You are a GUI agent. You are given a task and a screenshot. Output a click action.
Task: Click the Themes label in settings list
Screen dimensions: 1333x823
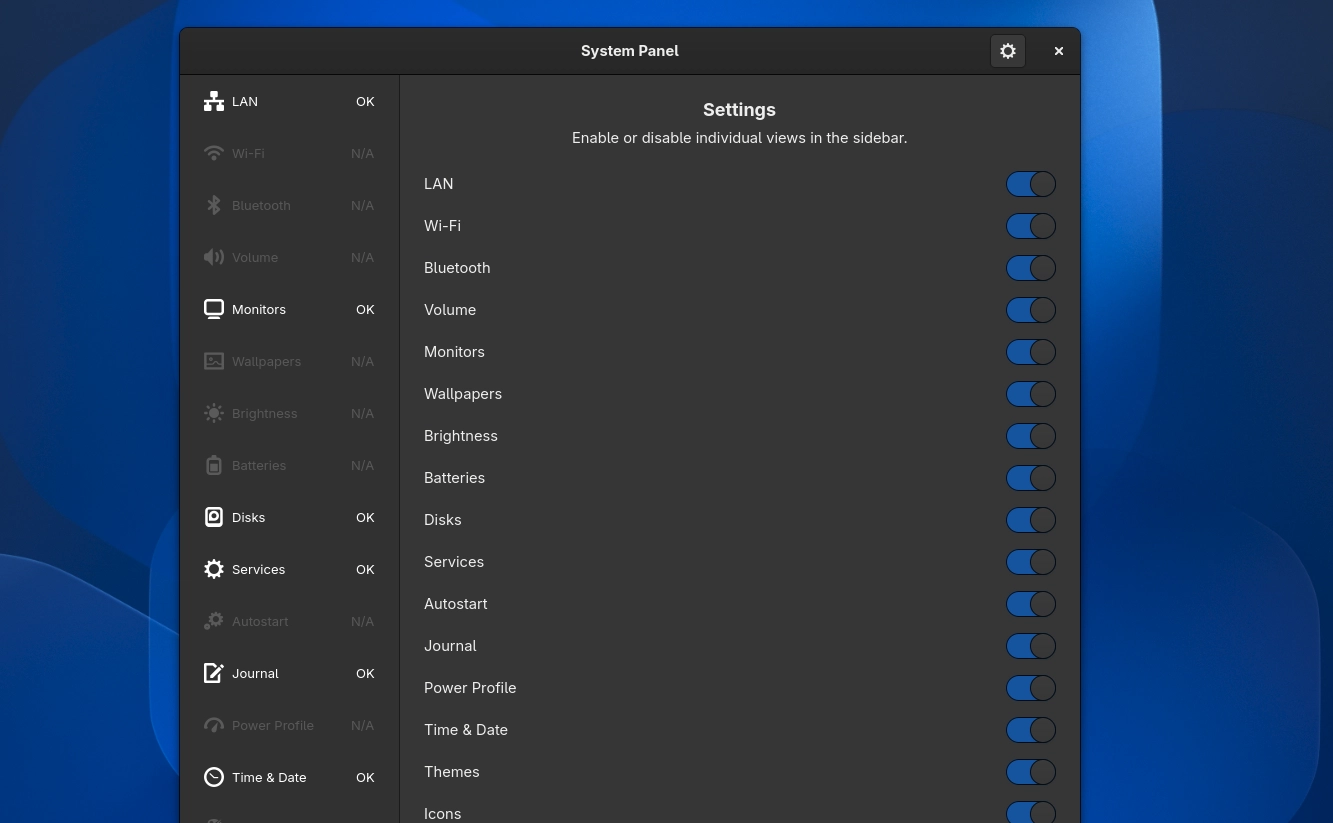tap(452, 772)
